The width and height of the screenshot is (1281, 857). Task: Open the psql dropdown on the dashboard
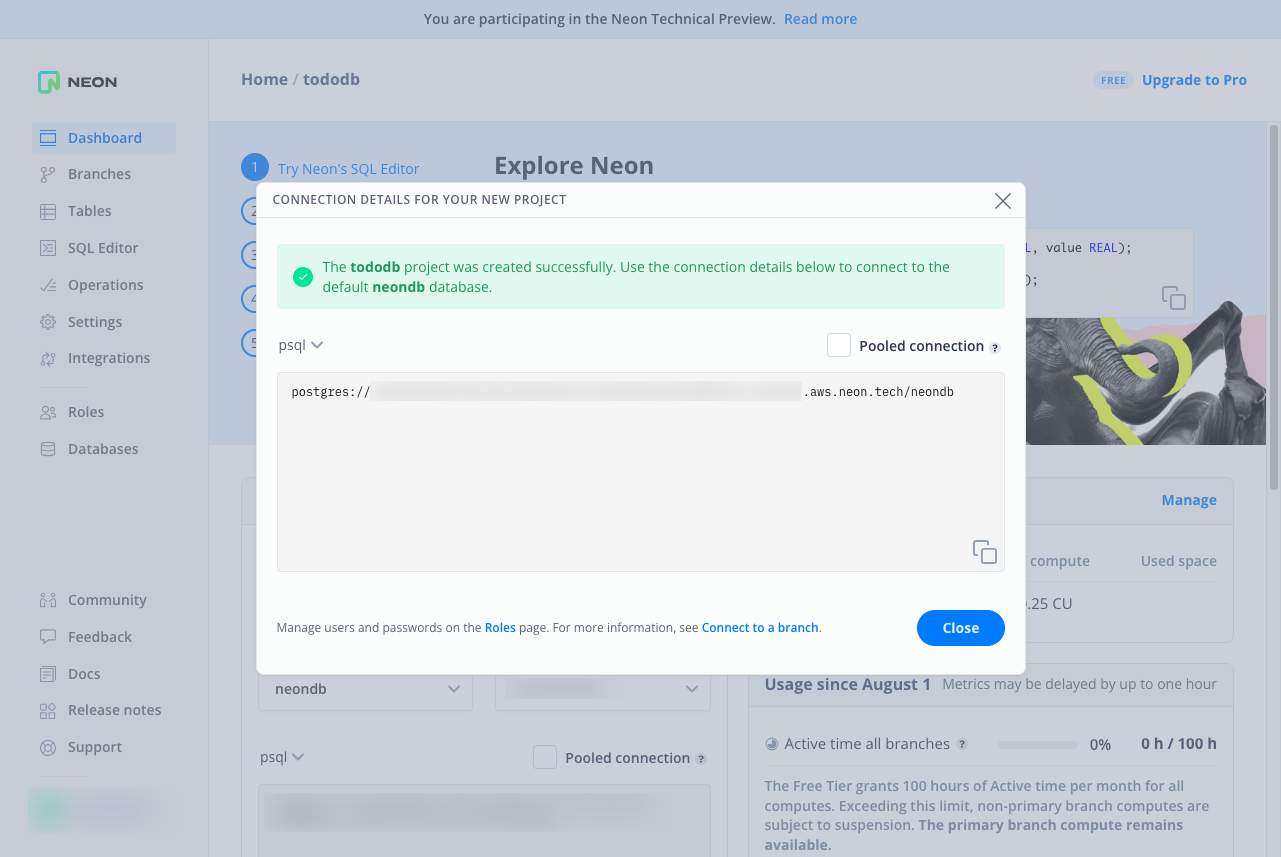[282, 757]
